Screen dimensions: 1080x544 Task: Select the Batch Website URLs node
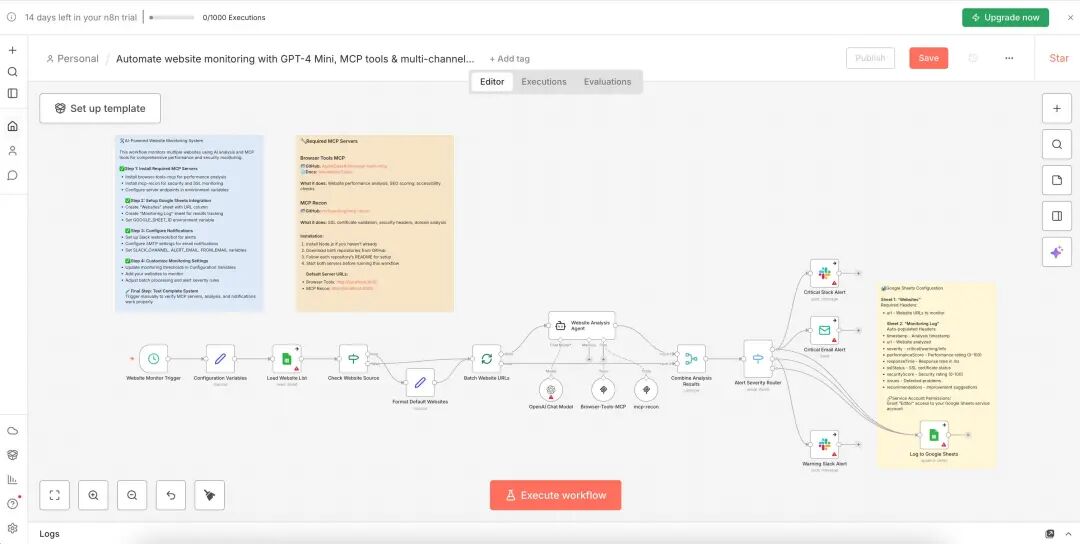click(486, 359)
